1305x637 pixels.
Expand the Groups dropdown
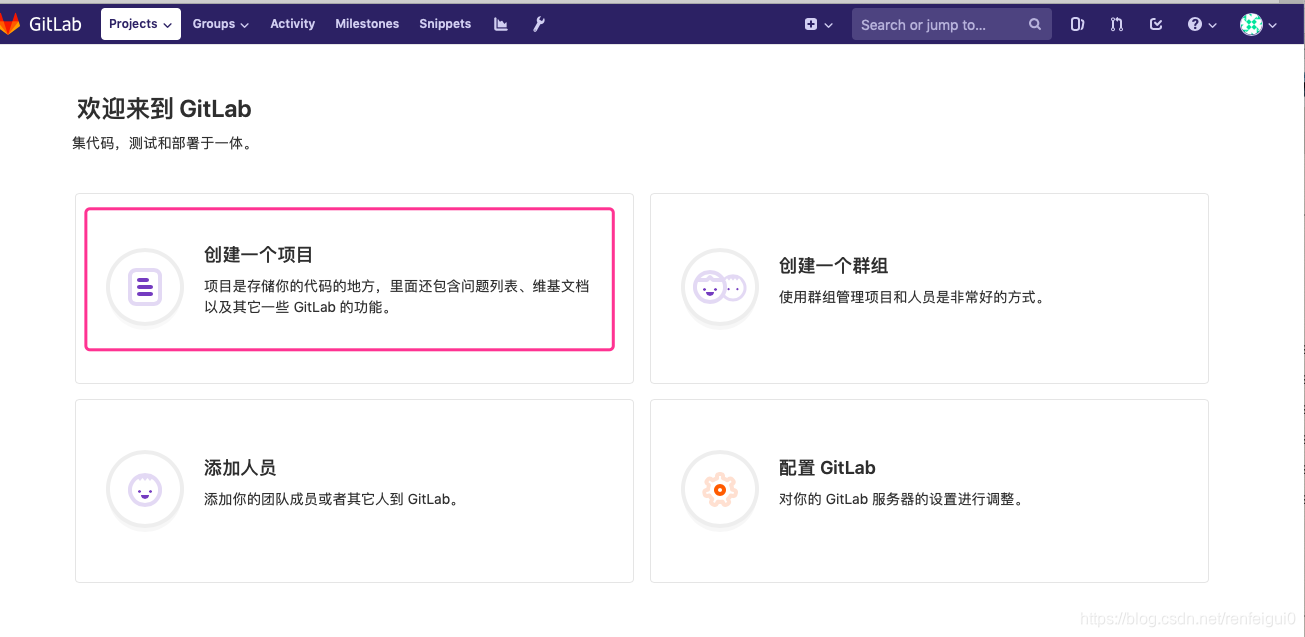(x=220, y=23)
